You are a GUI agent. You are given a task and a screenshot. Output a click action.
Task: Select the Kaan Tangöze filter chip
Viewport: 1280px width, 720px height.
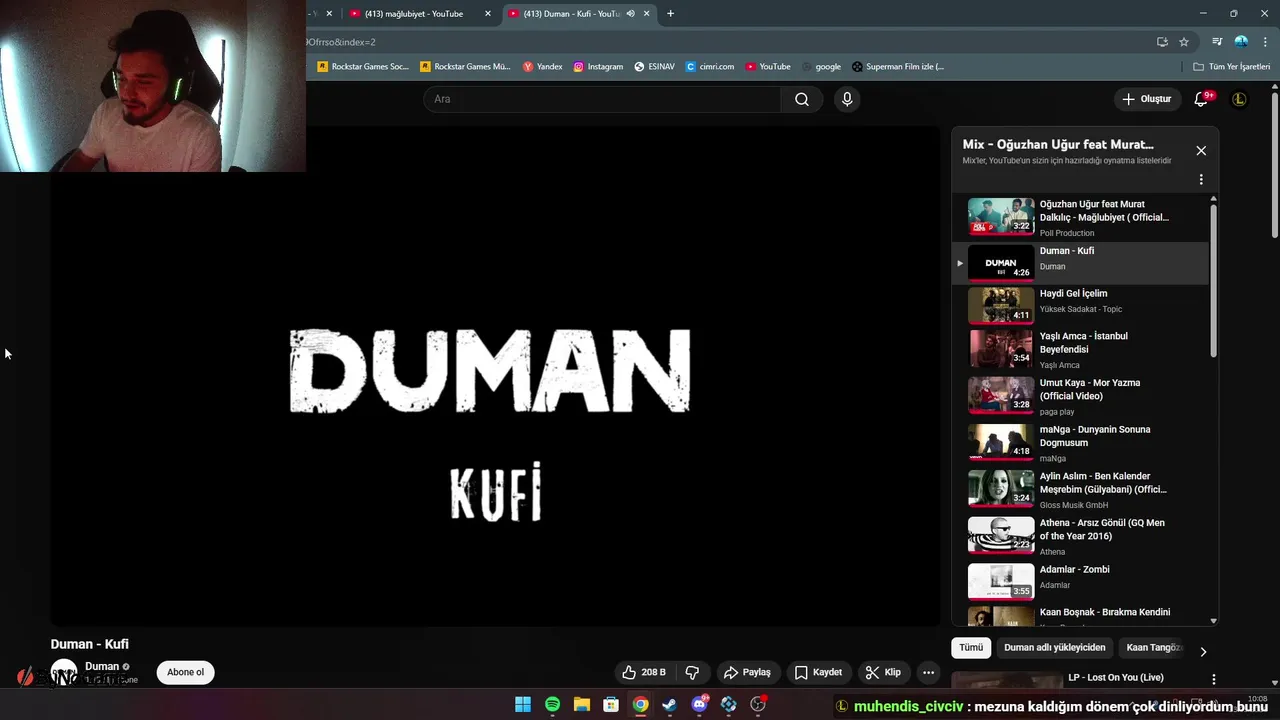click(1151, 647)
